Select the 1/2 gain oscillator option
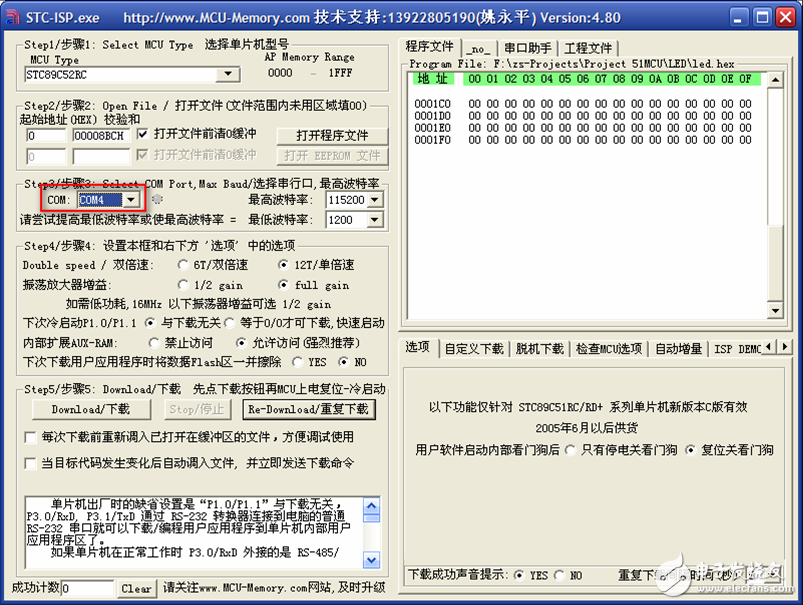This screenshot has height=605, width=803. [x=182, y=285]
